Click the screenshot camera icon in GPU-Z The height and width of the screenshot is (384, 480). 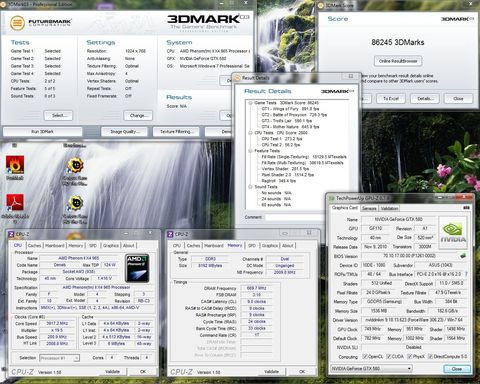click(467, 208)
